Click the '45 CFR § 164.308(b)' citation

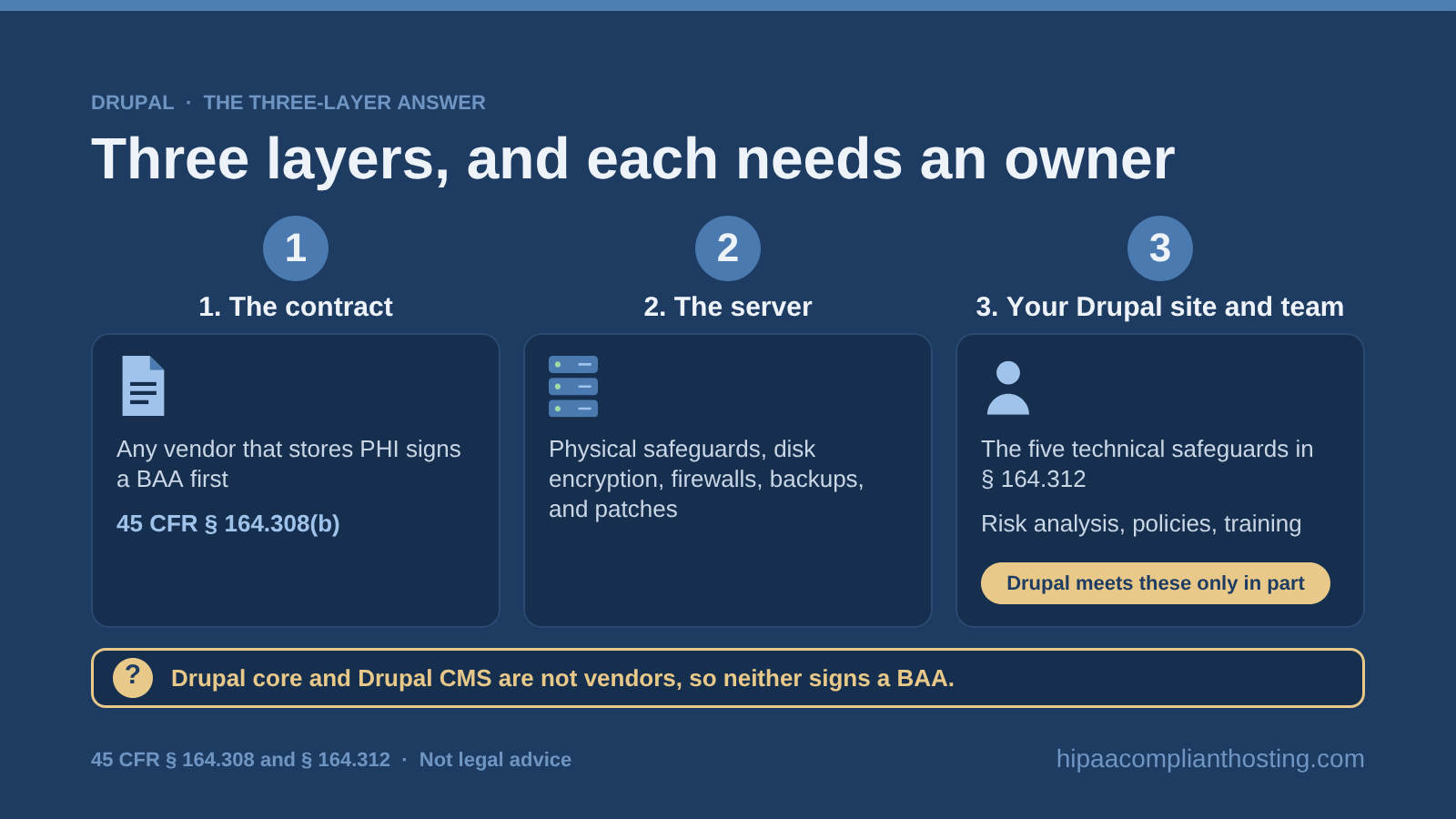(x=228, y=524)
